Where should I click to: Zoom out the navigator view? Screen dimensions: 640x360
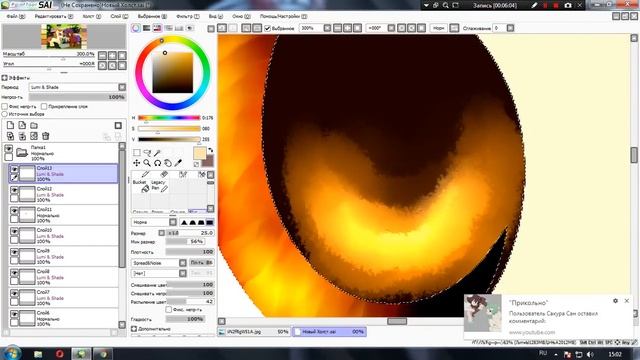(102, 55)
